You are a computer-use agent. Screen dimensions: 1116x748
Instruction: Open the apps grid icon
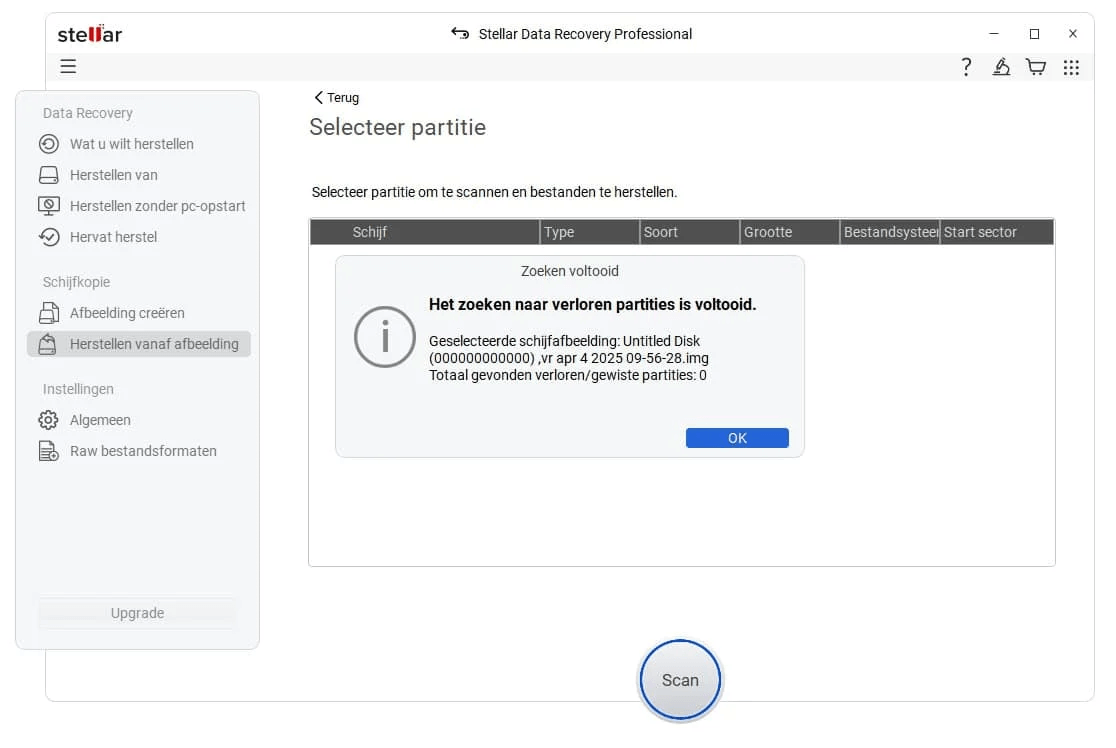pos(1071,67)
